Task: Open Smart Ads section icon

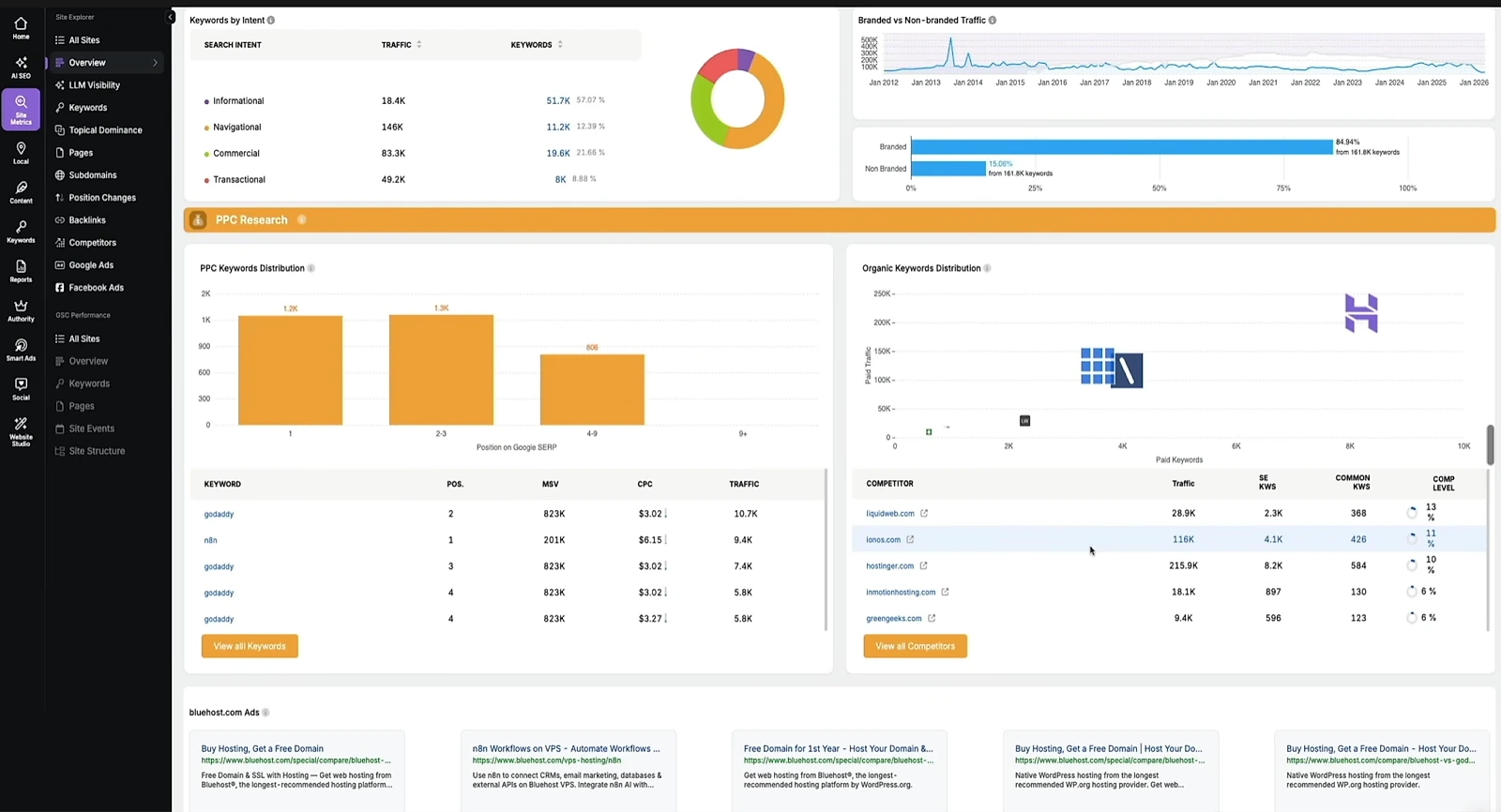Action: pos(21,350)
